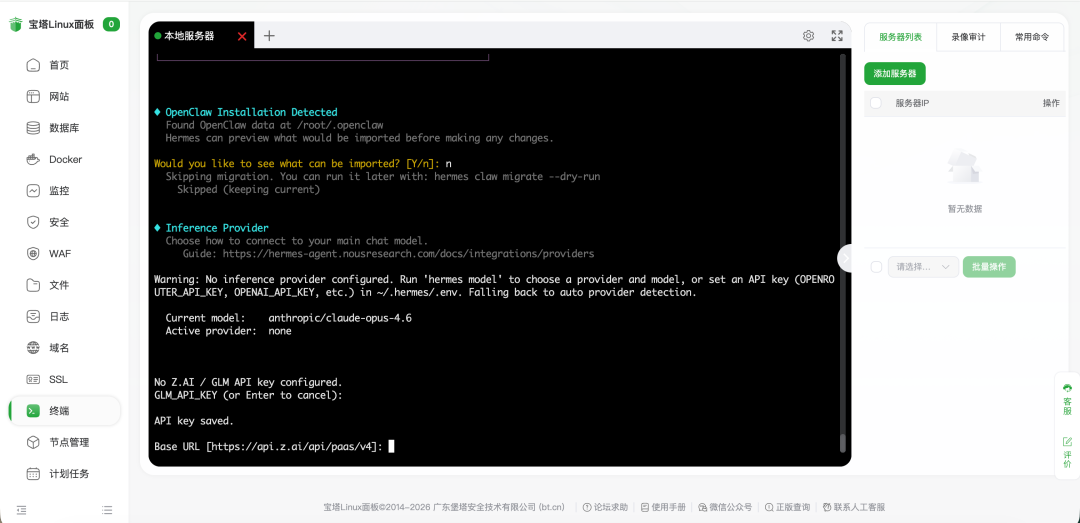This screenshot has height=523, width=1080.
Task: Open the 域名 globe icon
Action: (33, 348)
